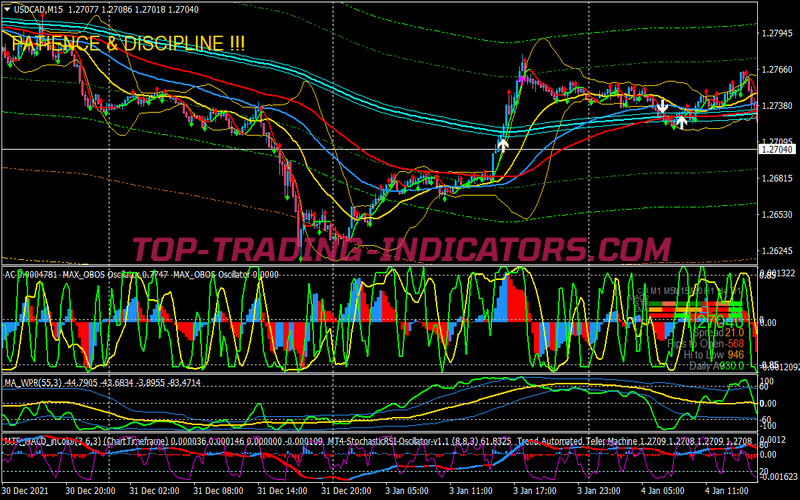Click the 31 Dec 08:00 time label

click(218, 491)
